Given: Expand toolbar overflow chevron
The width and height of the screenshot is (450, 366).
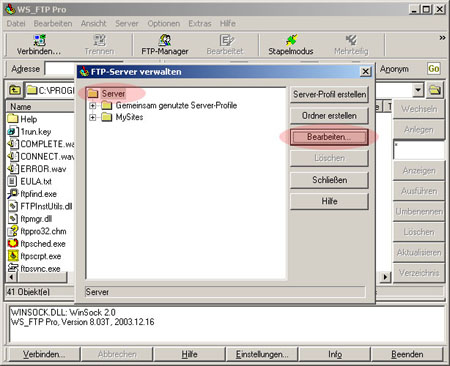Looking at the screenshot, I should pyautogui.click(x=442, y=38).
